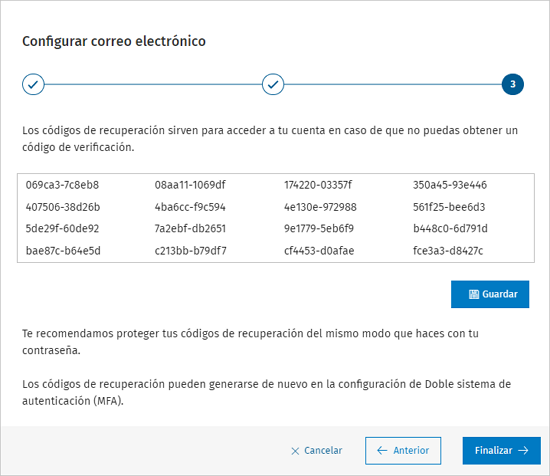The width and height of the screenshot is (550, 476).
Task: Go back with the Anterior button
Action: pos(403,450)
